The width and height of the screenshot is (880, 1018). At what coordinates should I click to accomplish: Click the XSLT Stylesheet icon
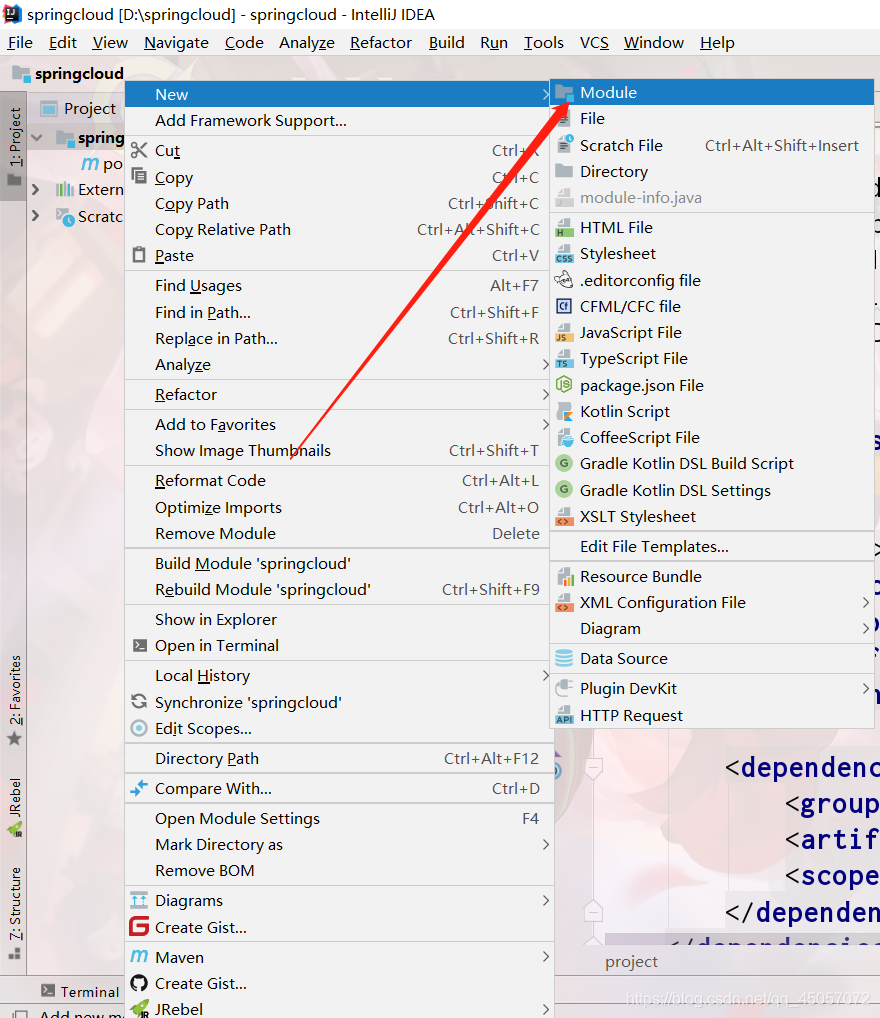pos(564,517)
